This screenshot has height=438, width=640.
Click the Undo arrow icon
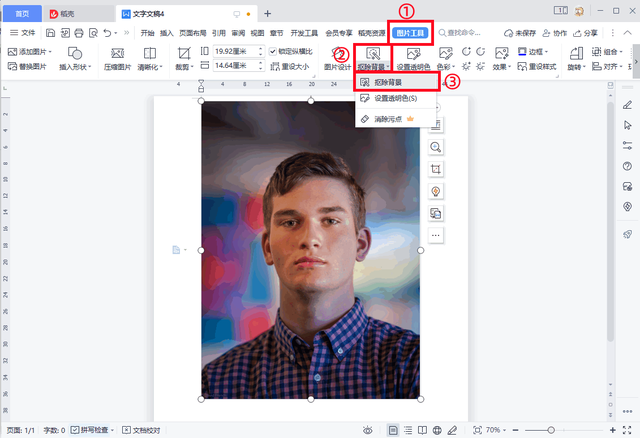[107, 33]
